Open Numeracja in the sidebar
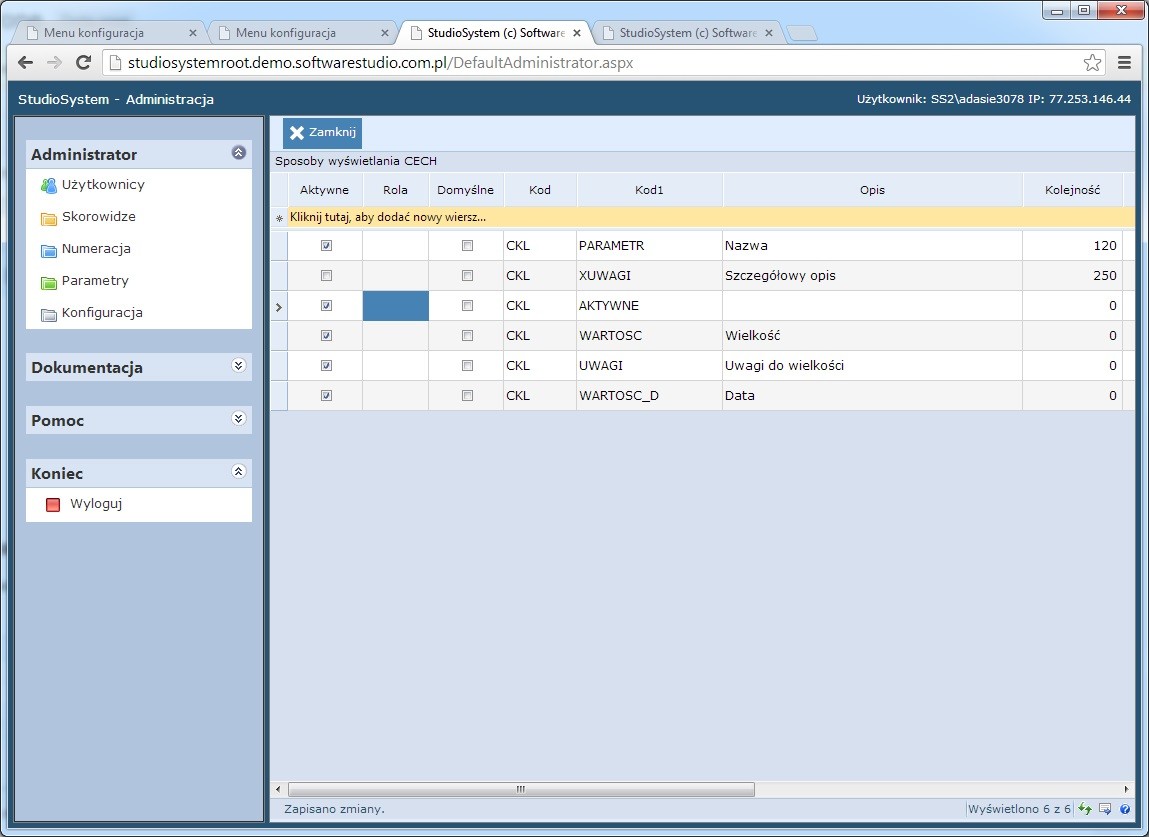The width and height of the screenshot is (1149, 837). pos(96,249)
